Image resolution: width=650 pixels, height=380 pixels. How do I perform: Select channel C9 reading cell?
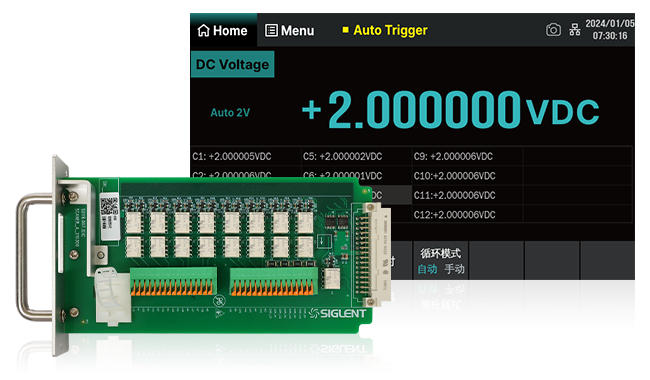pos(467,156)
